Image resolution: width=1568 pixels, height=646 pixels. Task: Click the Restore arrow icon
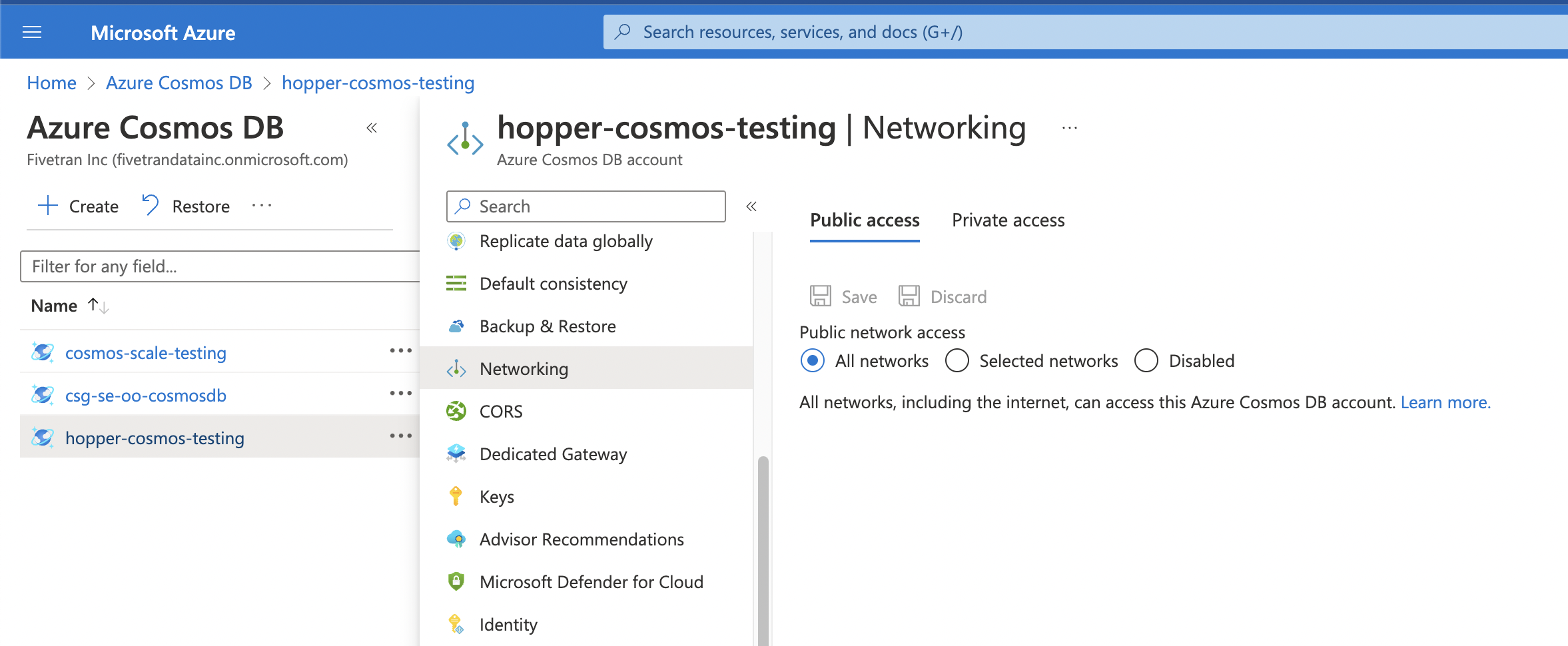pos(151,205)
